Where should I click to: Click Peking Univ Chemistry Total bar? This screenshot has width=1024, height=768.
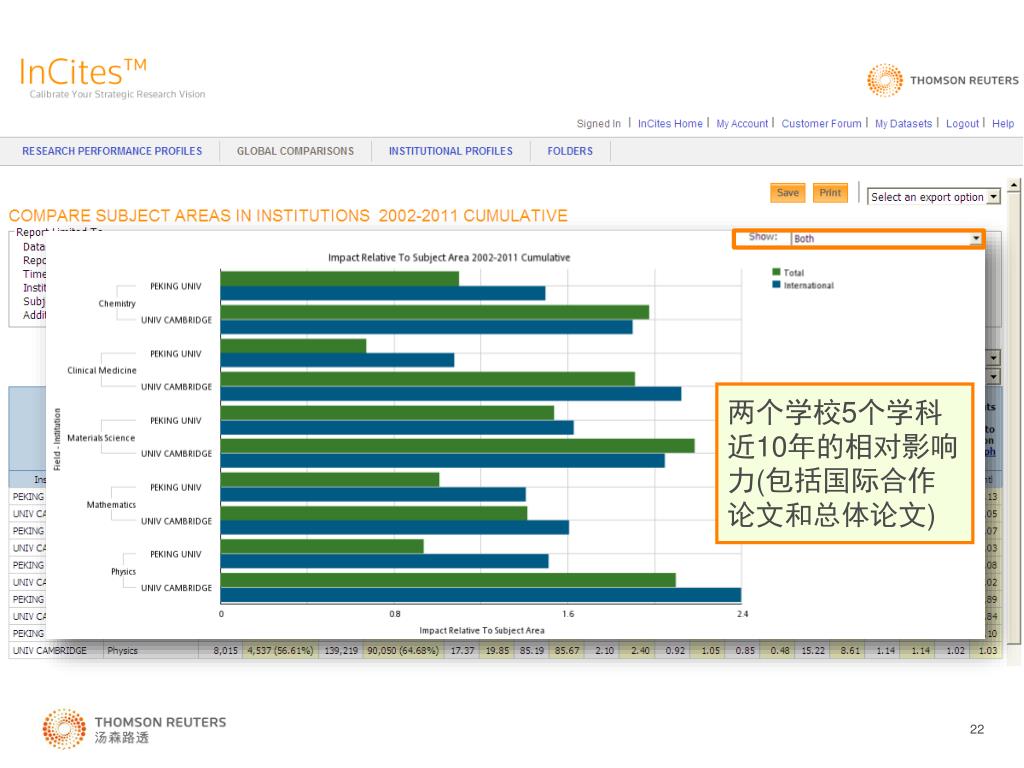pyautogui.click(x=340, y=279)
